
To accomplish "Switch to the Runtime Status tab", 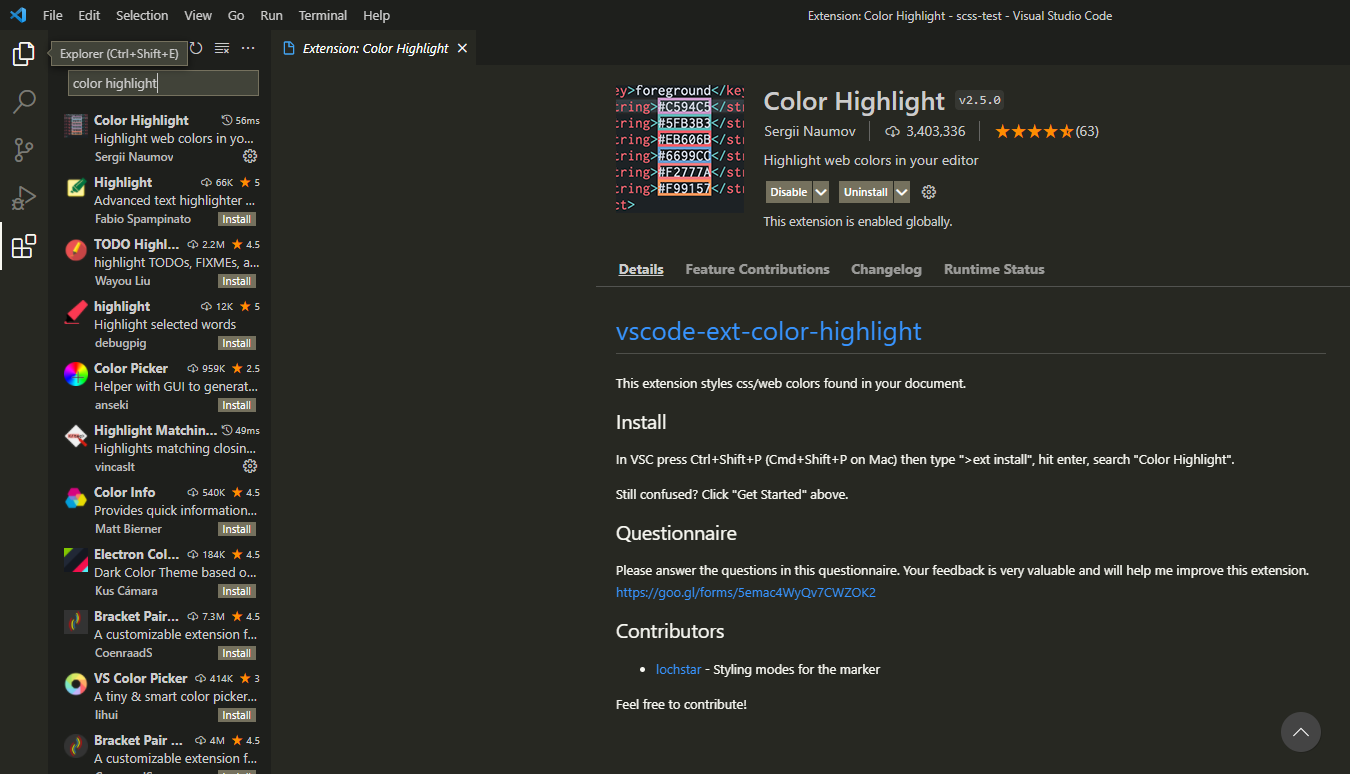I will pyautogui.click(x=994, y=269).
